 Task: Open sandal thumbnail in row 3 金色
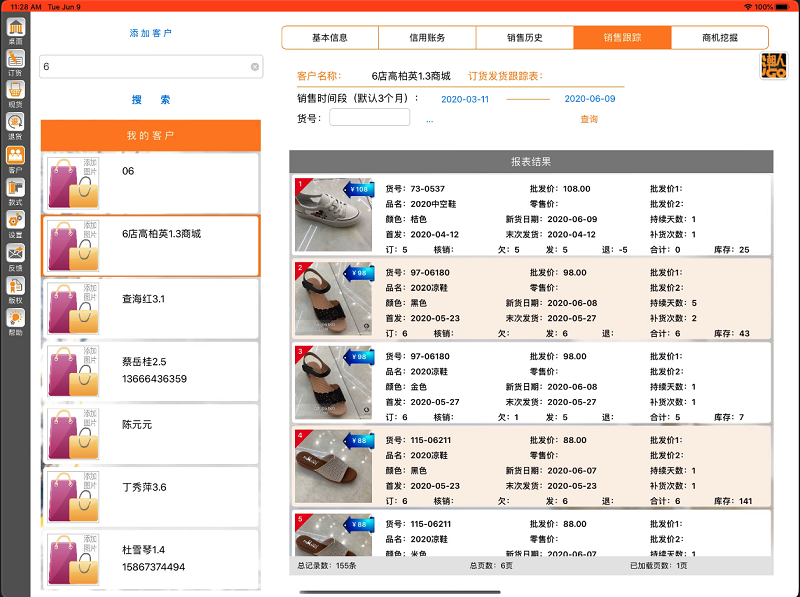click(334, 382)
